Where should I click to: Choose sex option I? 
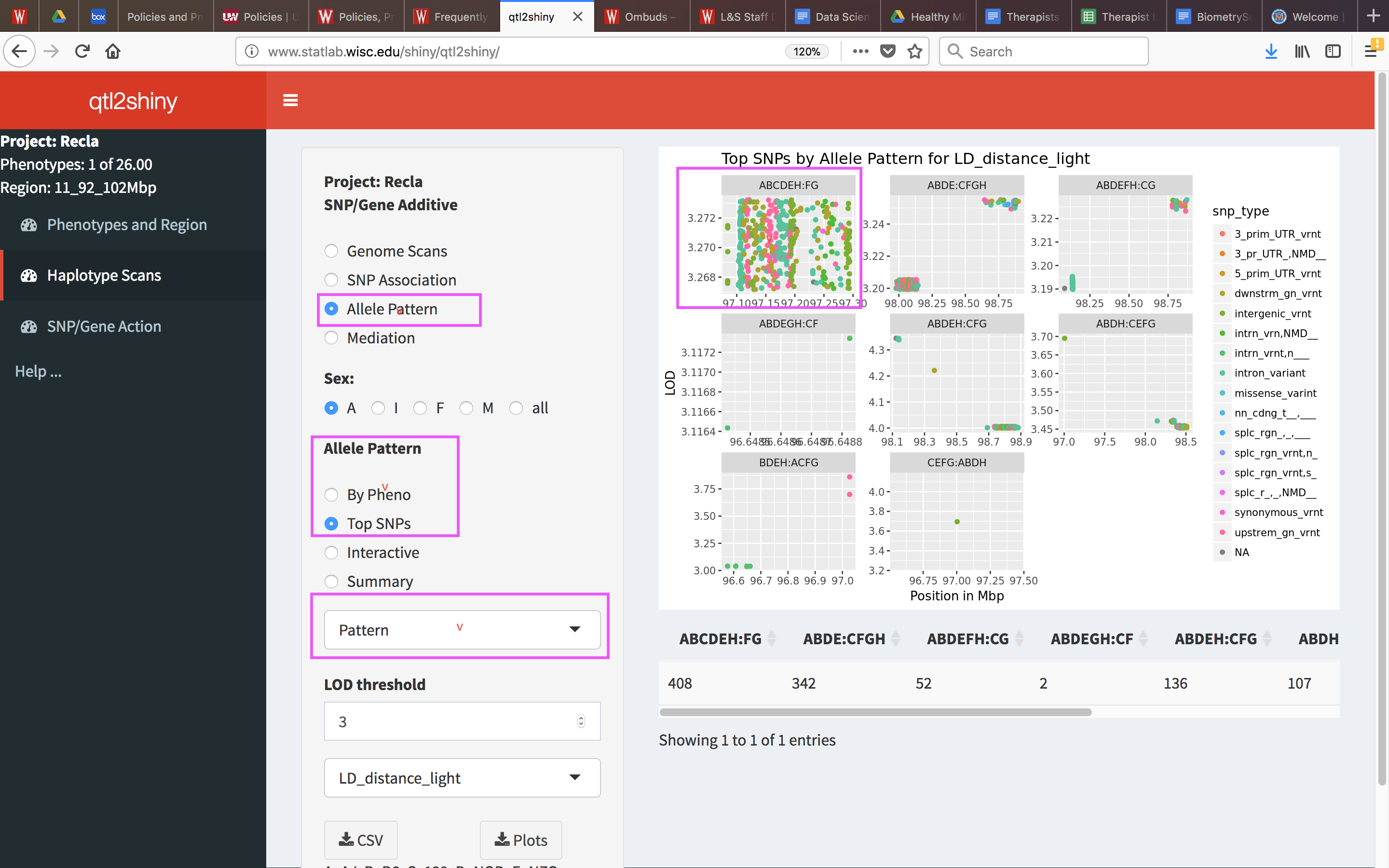point(378,407)
